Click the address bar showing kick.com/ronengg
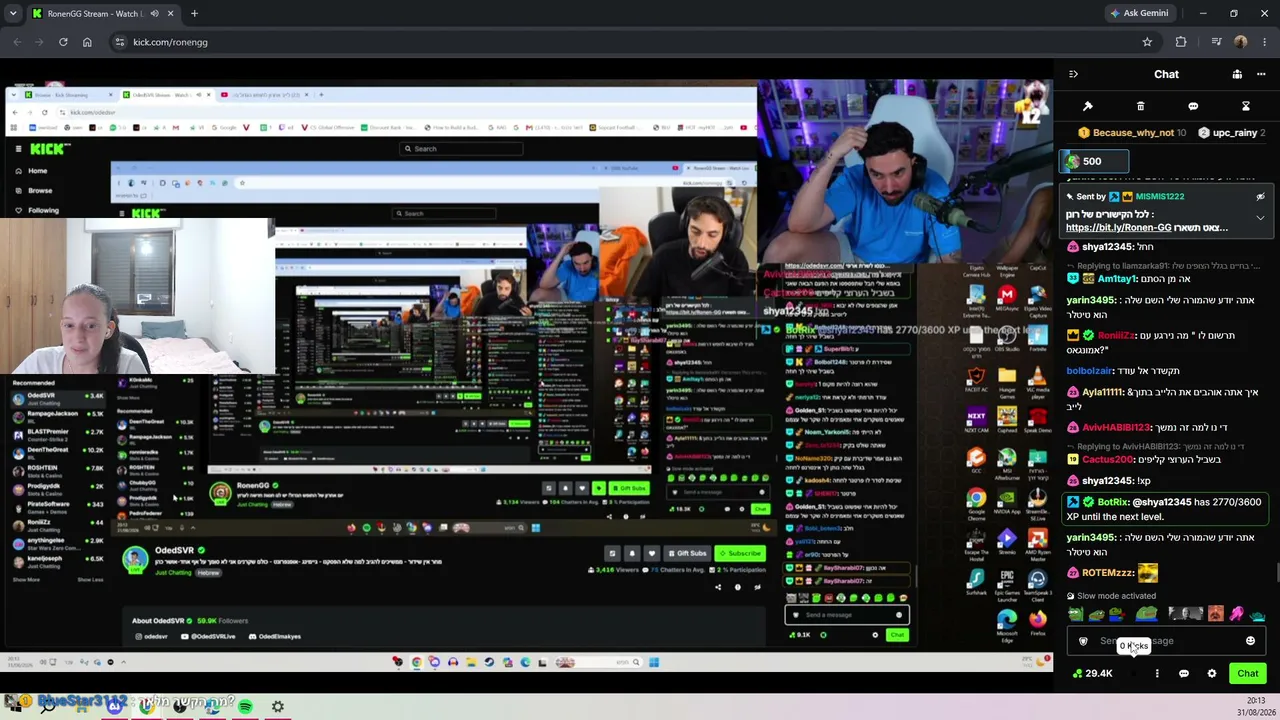Image resolution: width=1280 pixels, height=720 pixels. 636,42
